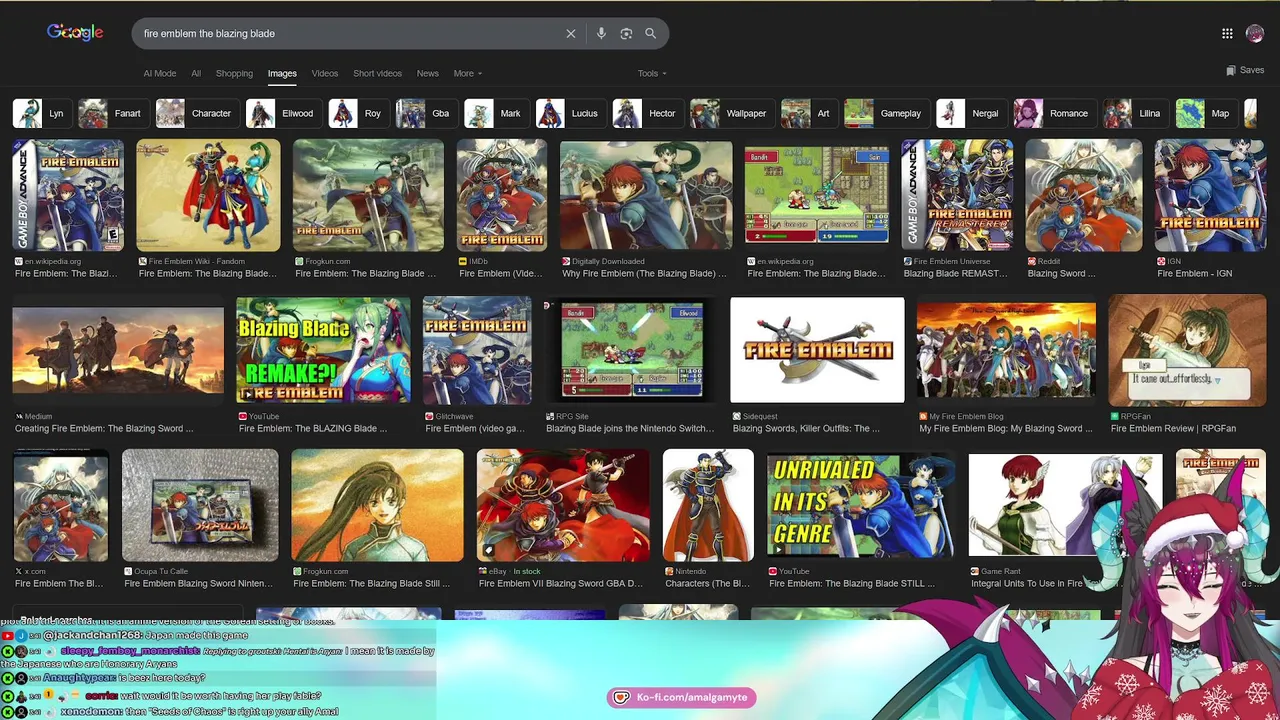
Task: Expand the Tools dropdown
Action: (x=652, y=73)
